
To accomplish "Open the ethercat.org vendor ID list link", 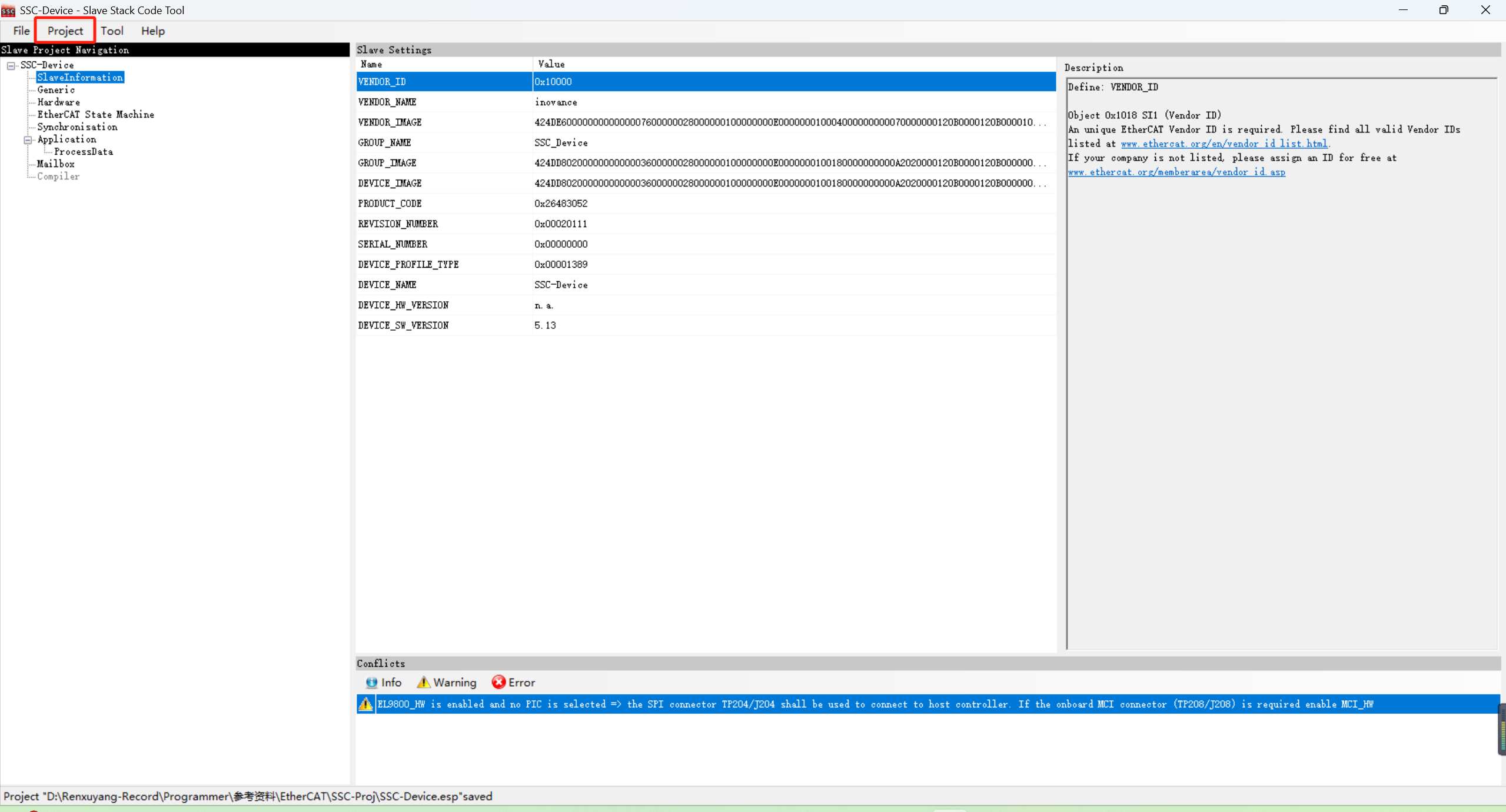I will tap(1224, 143).
